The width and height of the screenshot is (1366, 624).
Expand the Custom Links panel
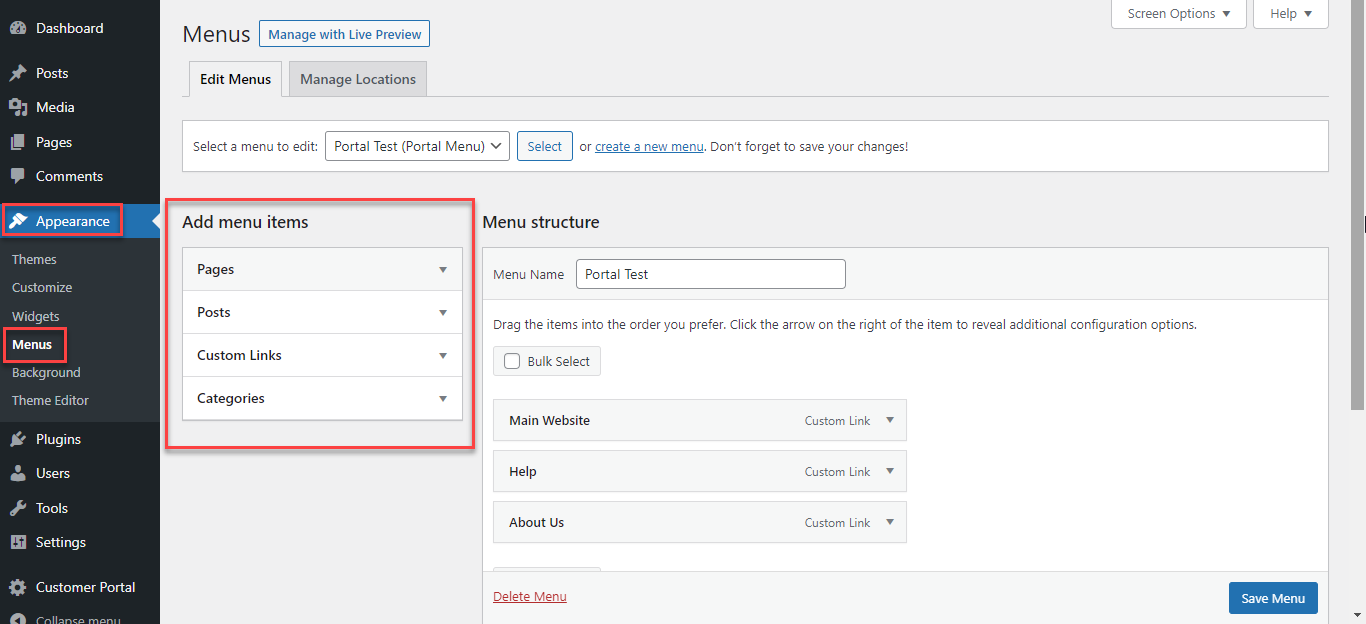442,355
